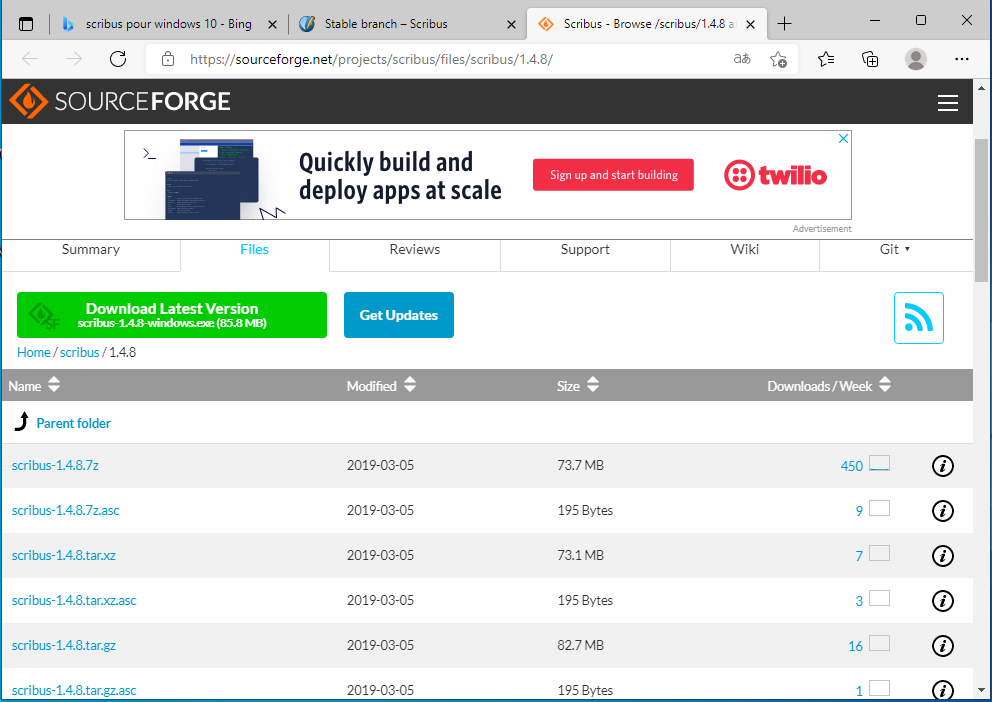
Task: Open the scribus breadcrumb link
Action: [x=80, y=352]
